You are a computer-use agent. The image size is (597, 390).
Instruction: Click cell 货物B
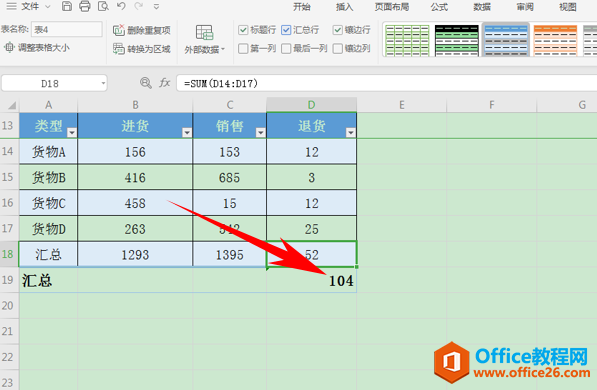click(48, 177)
